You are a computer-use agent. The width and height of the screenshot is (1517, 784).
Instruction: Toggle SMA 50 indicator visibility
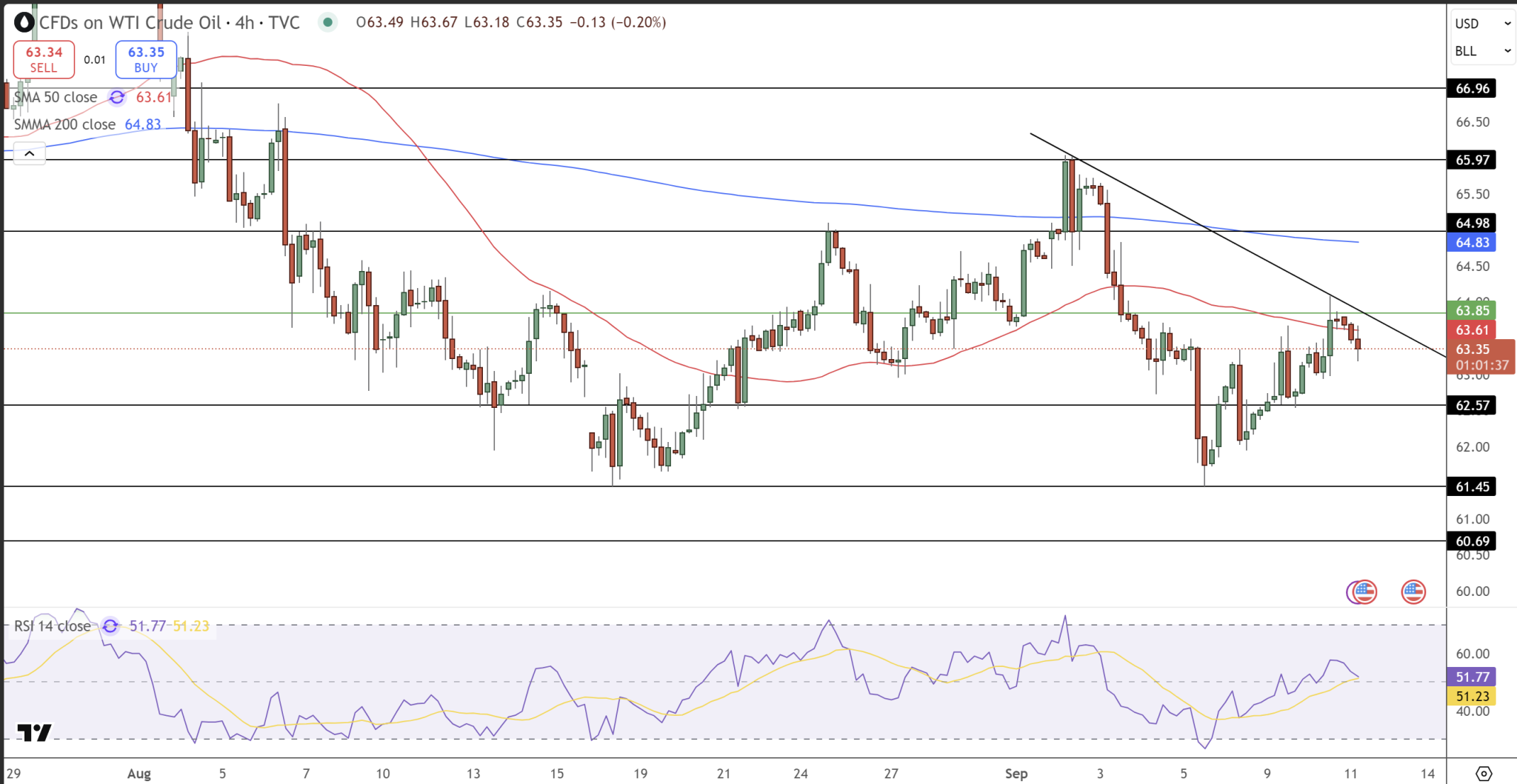[x=56, y=97]
